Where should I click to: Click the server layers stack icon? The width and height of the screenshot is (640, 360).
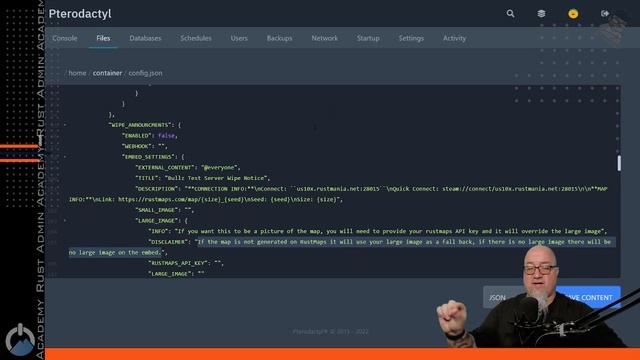click(x=541, y=13)
